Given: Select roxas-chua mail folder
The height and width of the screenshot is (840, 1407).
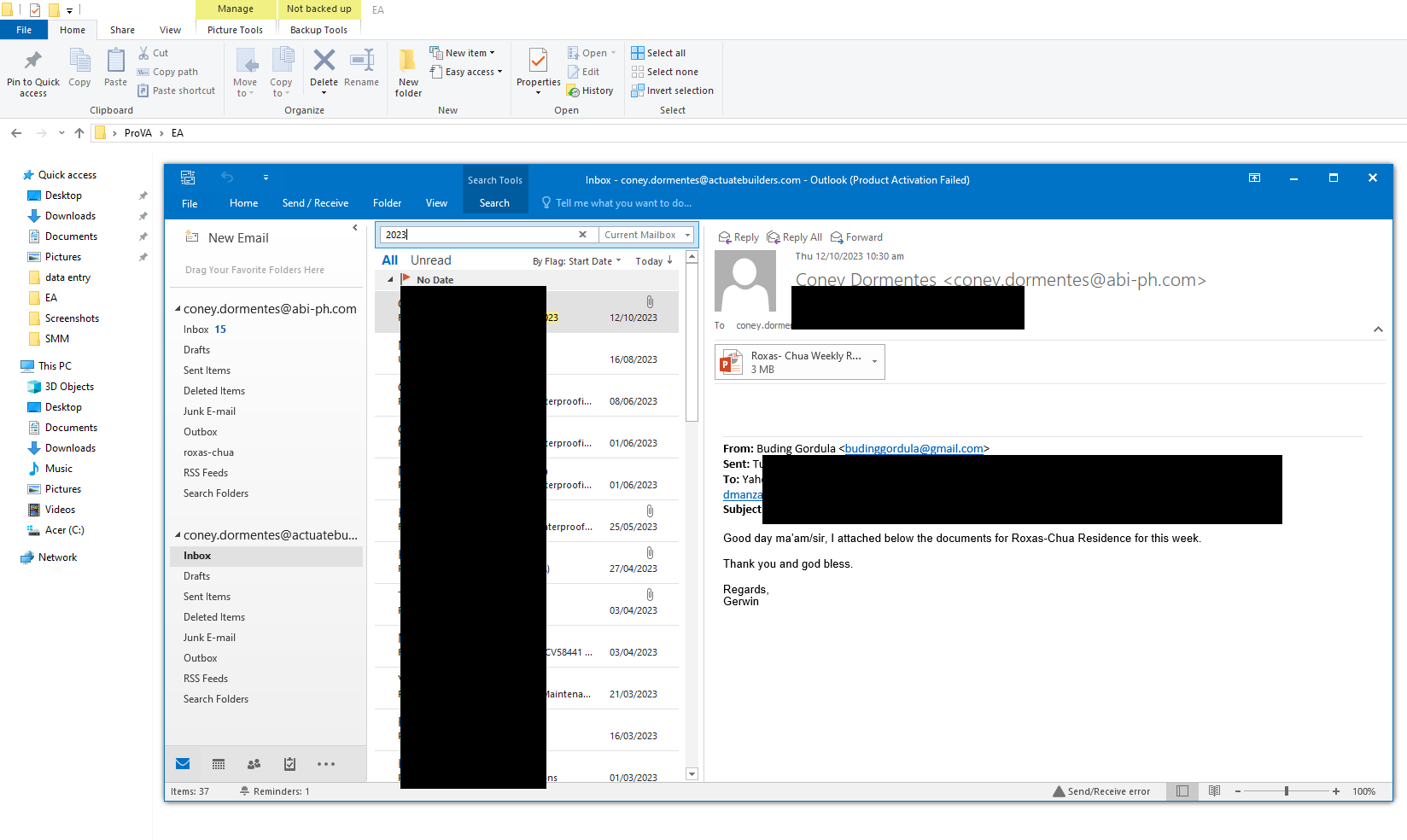Looking at the screenshot, I should pos(208,452).
